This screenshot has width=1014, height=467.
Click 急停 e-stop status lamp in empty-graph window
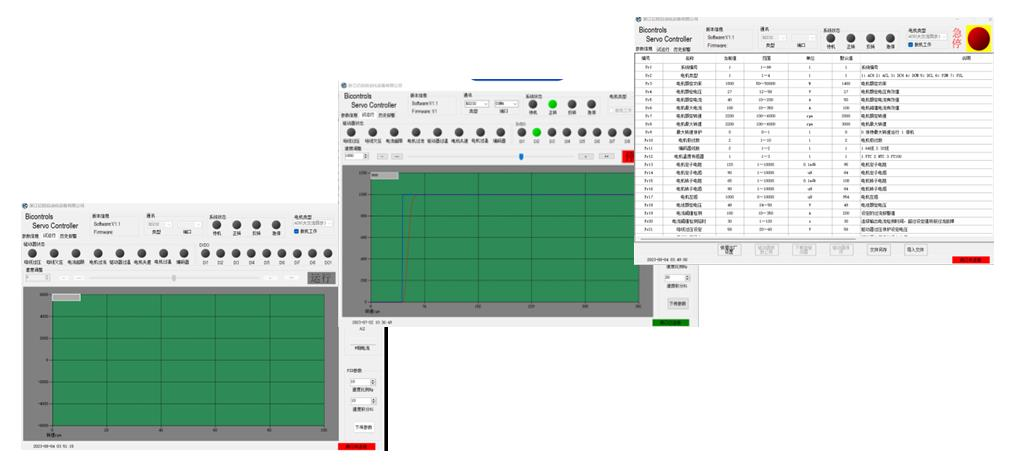click(x=276, y=225)
